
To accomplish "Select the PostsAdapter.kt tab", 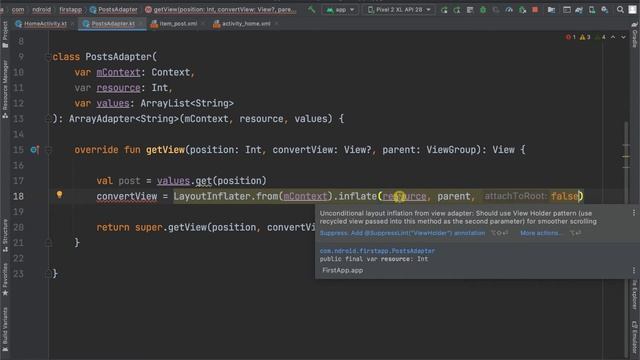I will [113, 24].
